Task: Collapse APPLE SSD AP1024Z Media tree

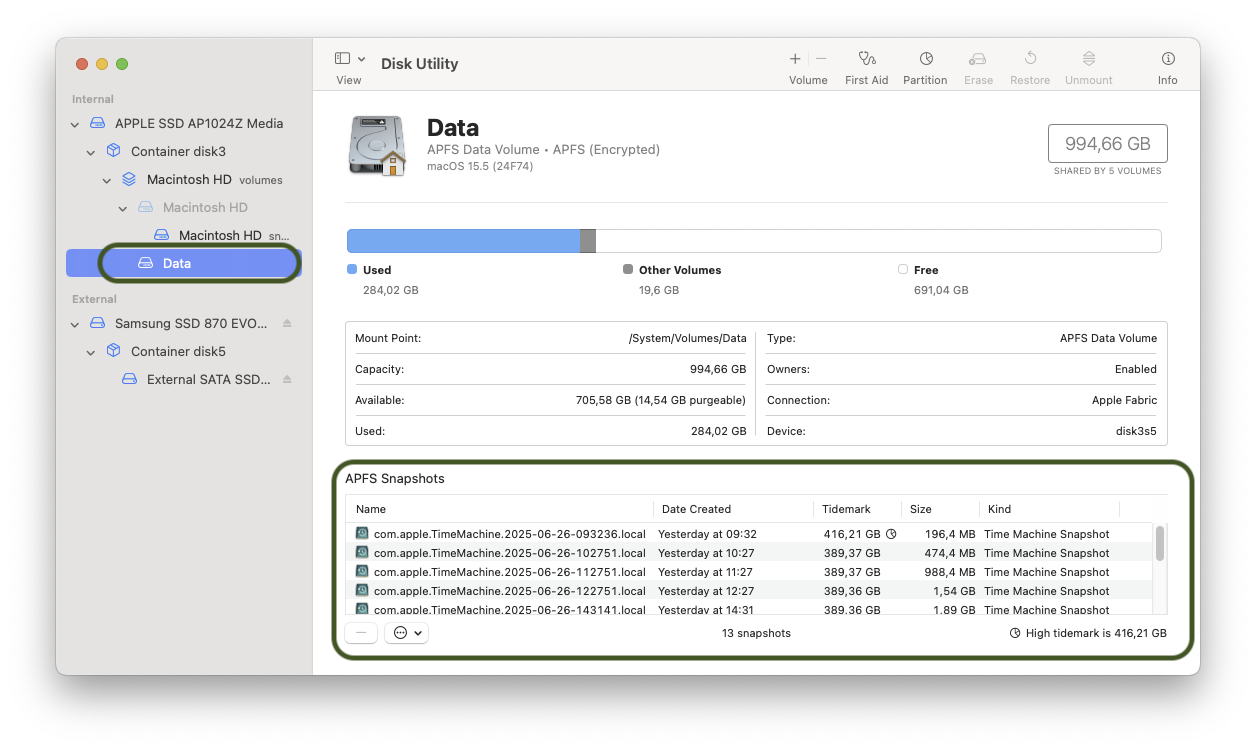Action: tap(75, 124)
